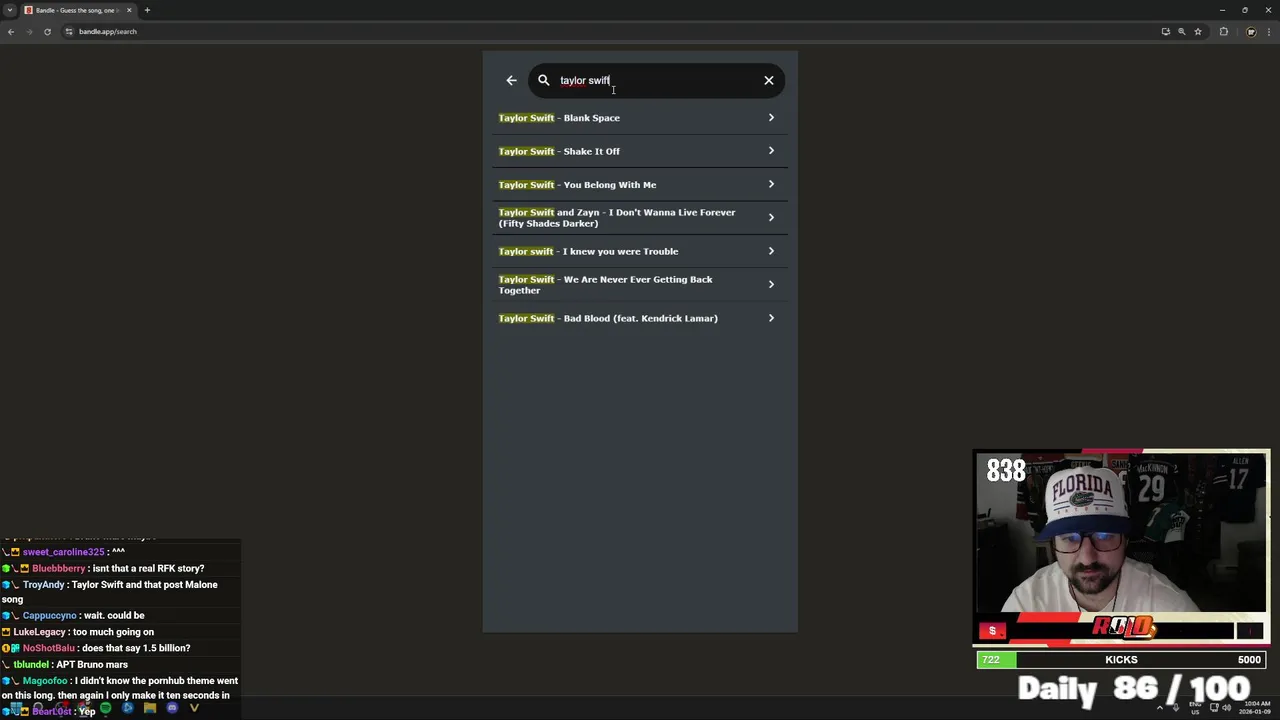Click the browser Forward button
1280x720 pixels.
(29, 31)
